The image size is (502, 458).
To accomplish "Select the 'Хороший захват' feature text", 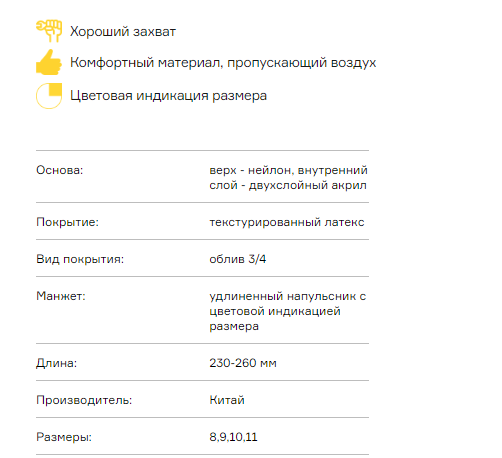I will [x=123, y=32].
